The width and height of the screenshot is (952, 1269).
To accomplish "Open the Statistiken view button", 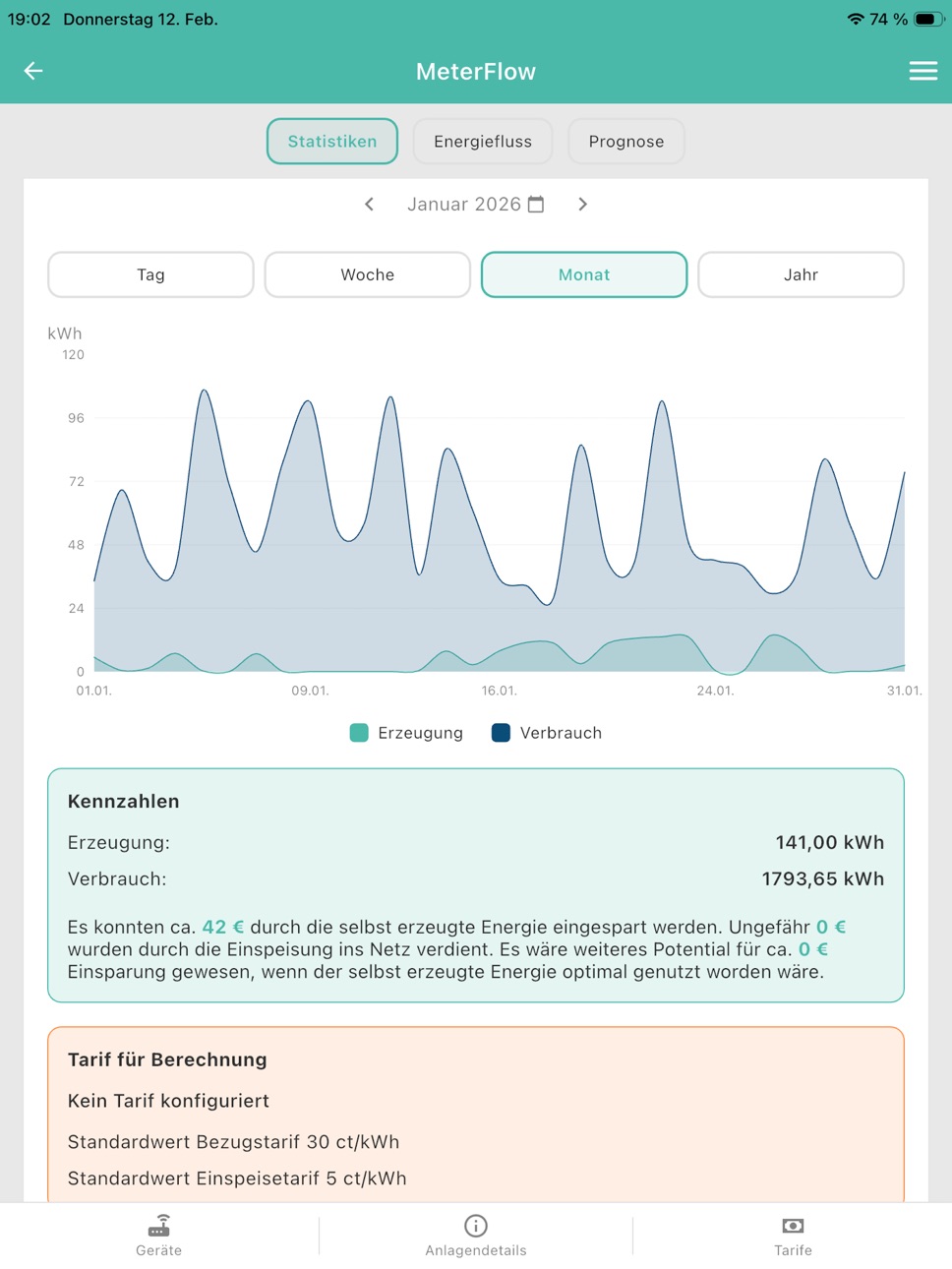I will click(x=332, y=142).
